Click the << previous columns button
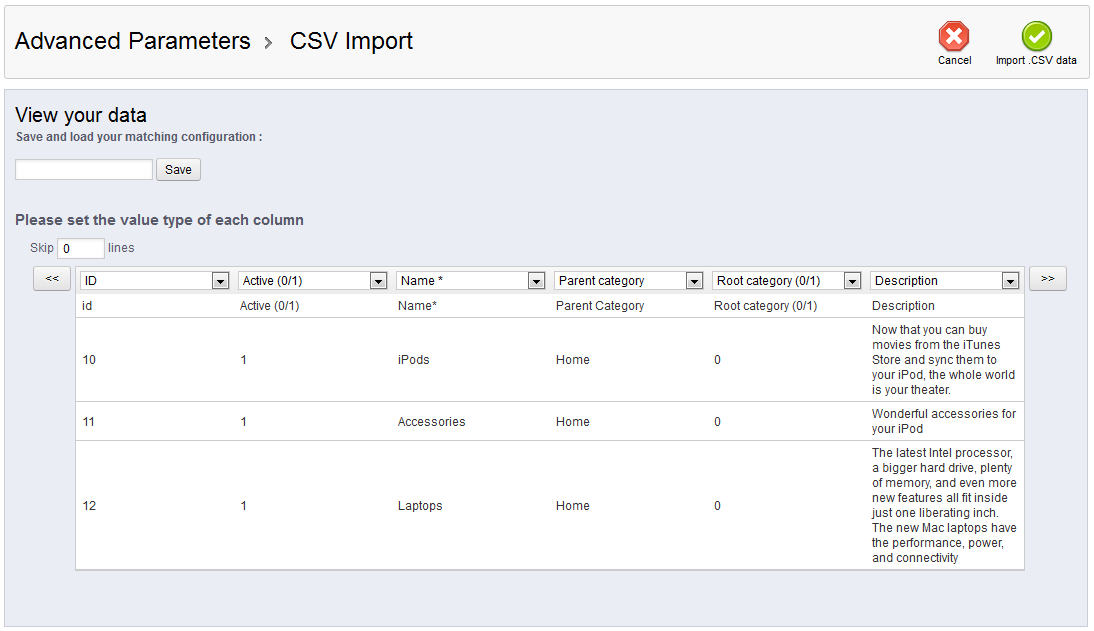1094x631 pixels. (x=52, y=279)
